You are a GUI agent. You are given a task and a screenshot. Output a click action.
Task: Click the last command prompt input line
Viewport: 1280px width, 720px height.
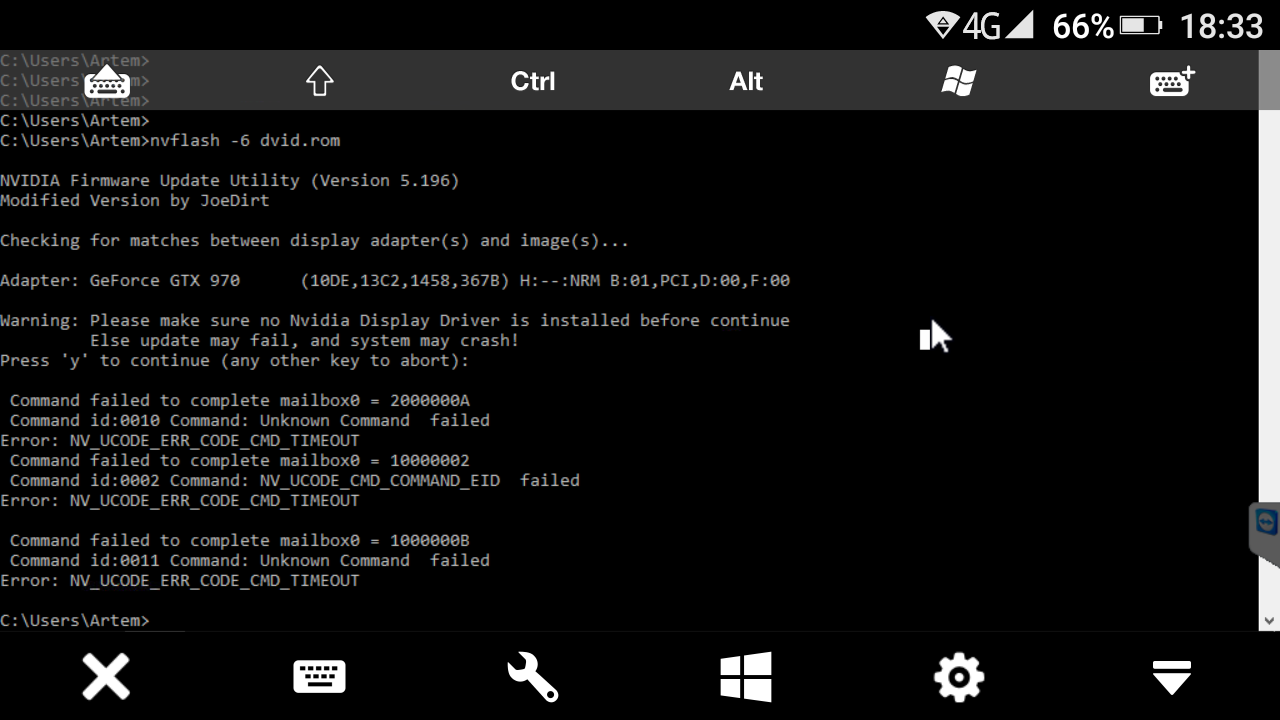[75, 621]
